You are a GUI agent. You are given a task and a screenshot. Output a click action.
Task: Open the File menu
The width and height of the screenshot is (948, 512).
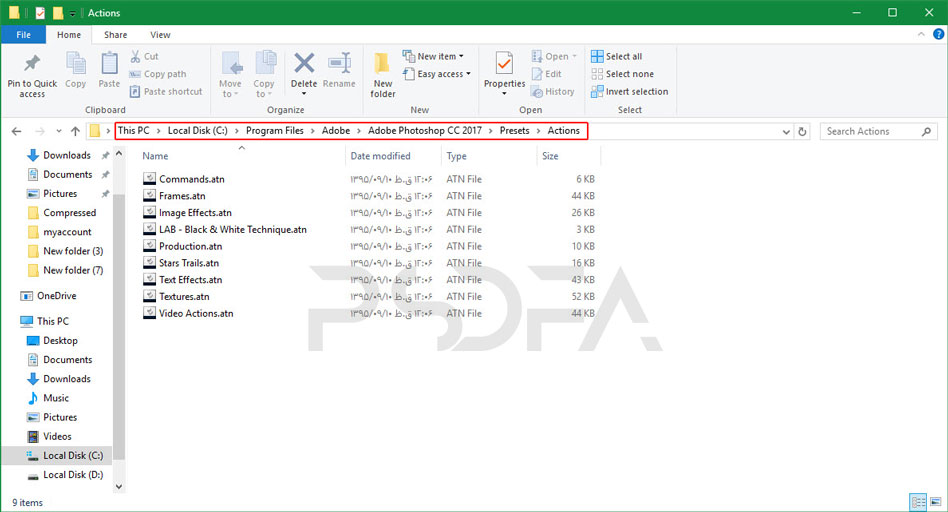pos(24,34)
